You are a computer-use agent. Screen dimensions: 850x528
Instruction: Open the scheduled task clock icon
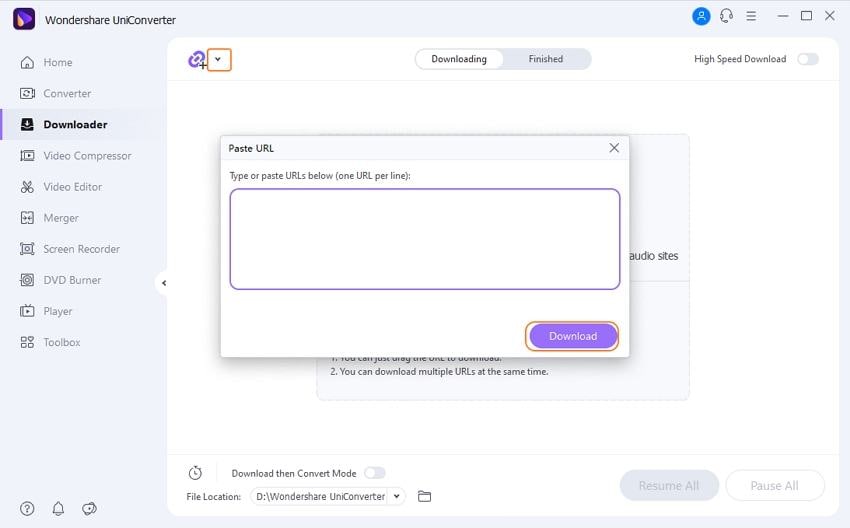point(195,473)
